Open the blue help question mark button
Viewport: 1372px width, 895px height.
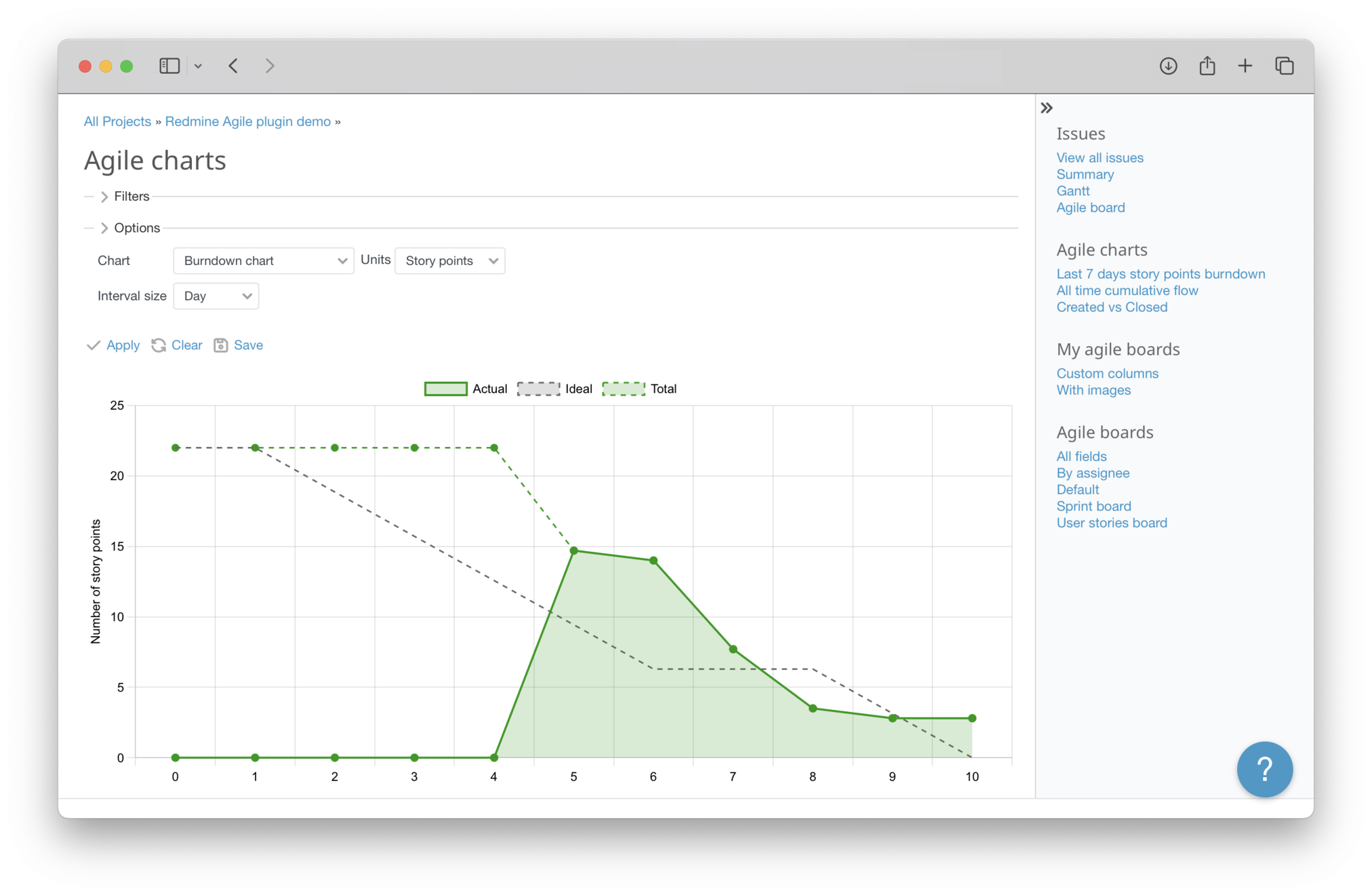(1264, 769)
